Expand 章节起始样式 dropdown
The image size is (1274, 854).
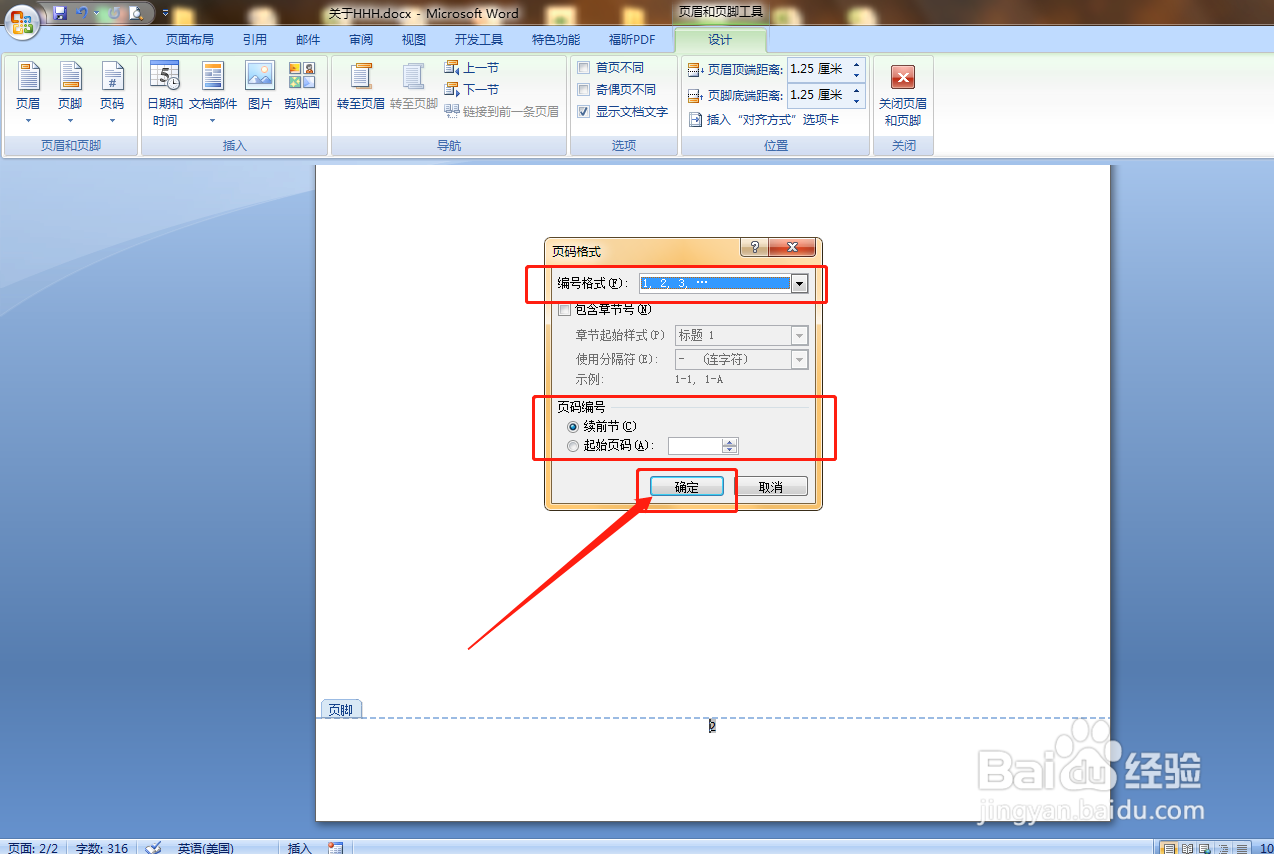click(x=799, y=336)
